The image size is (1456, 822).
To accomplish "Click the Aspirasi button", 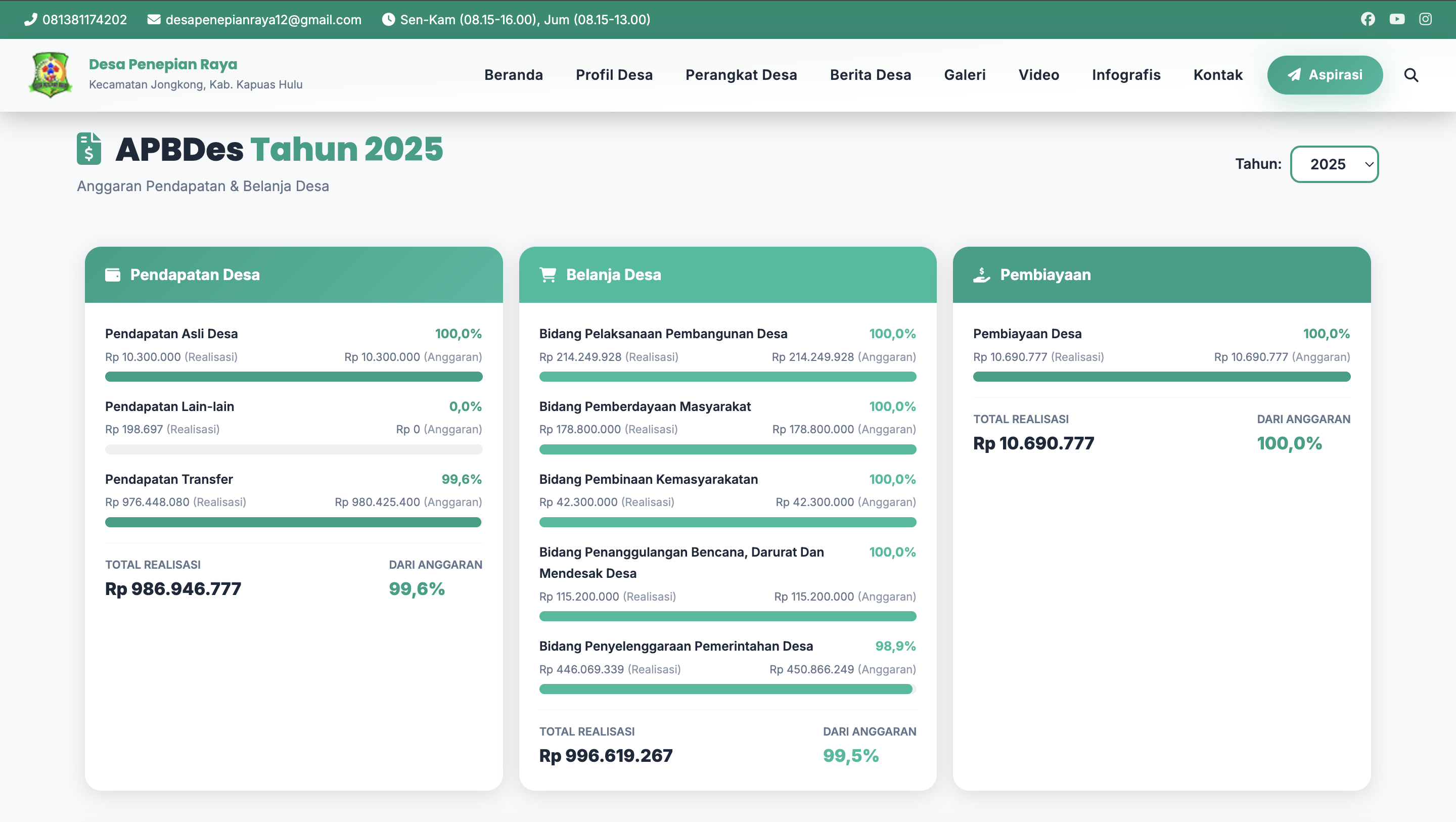I will coord(1325,75).
